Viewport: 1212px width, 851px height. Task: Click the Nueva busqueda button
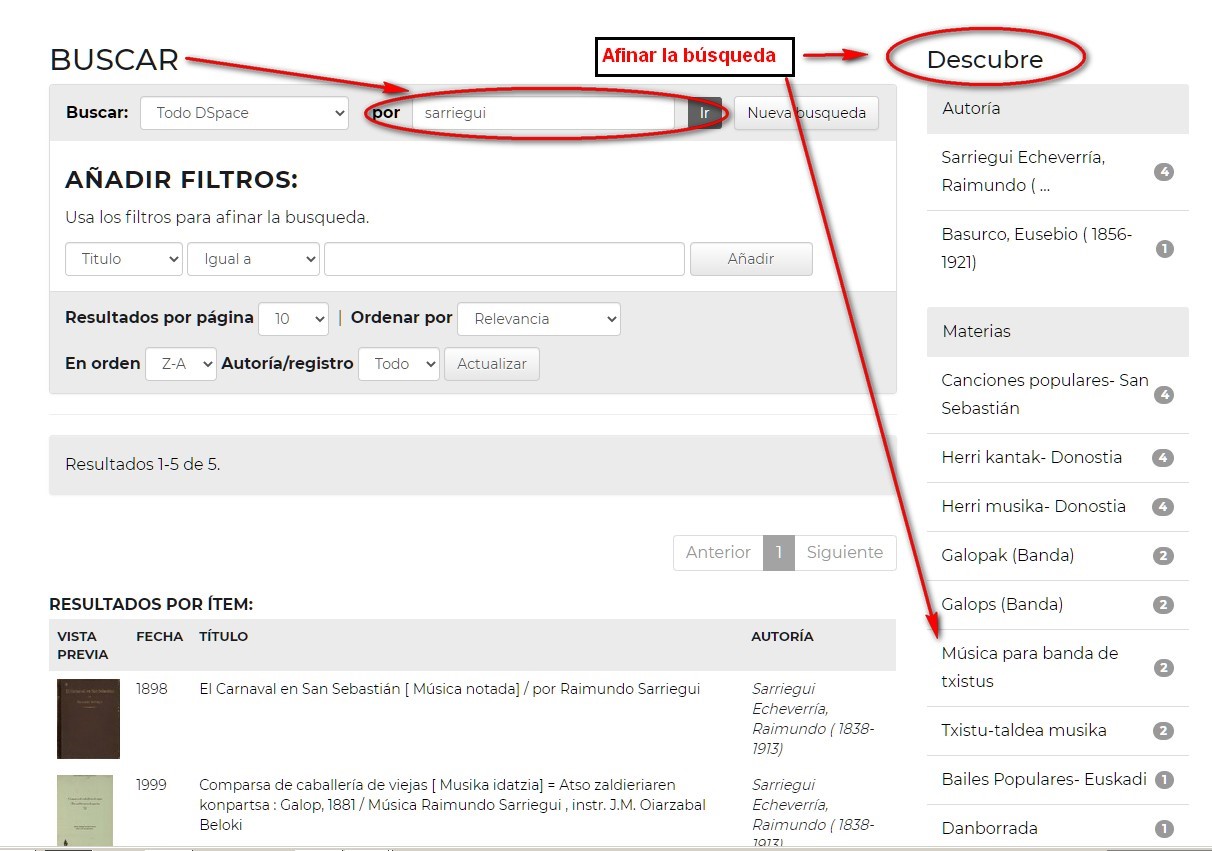[806, 113]
